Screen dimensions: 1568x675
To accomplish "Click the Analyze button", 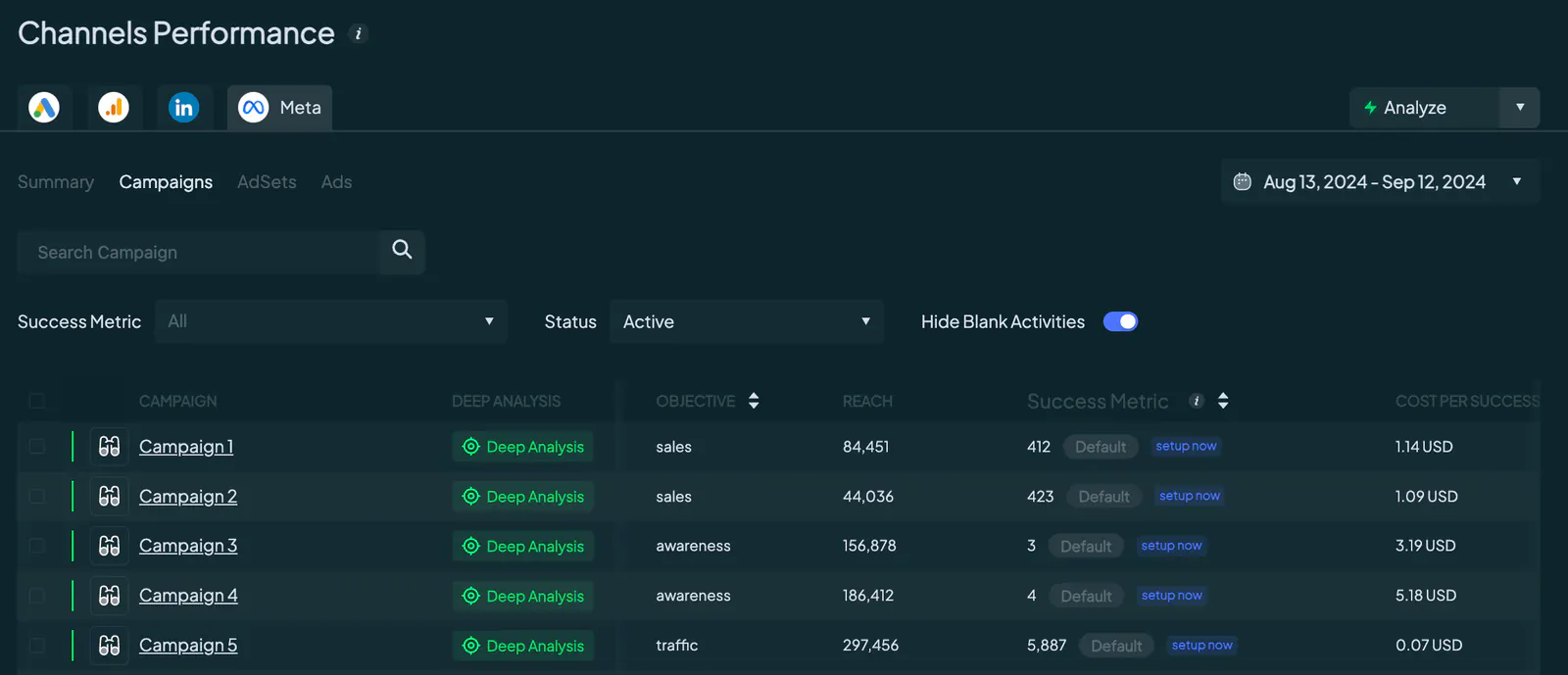I will point(1424,107).
